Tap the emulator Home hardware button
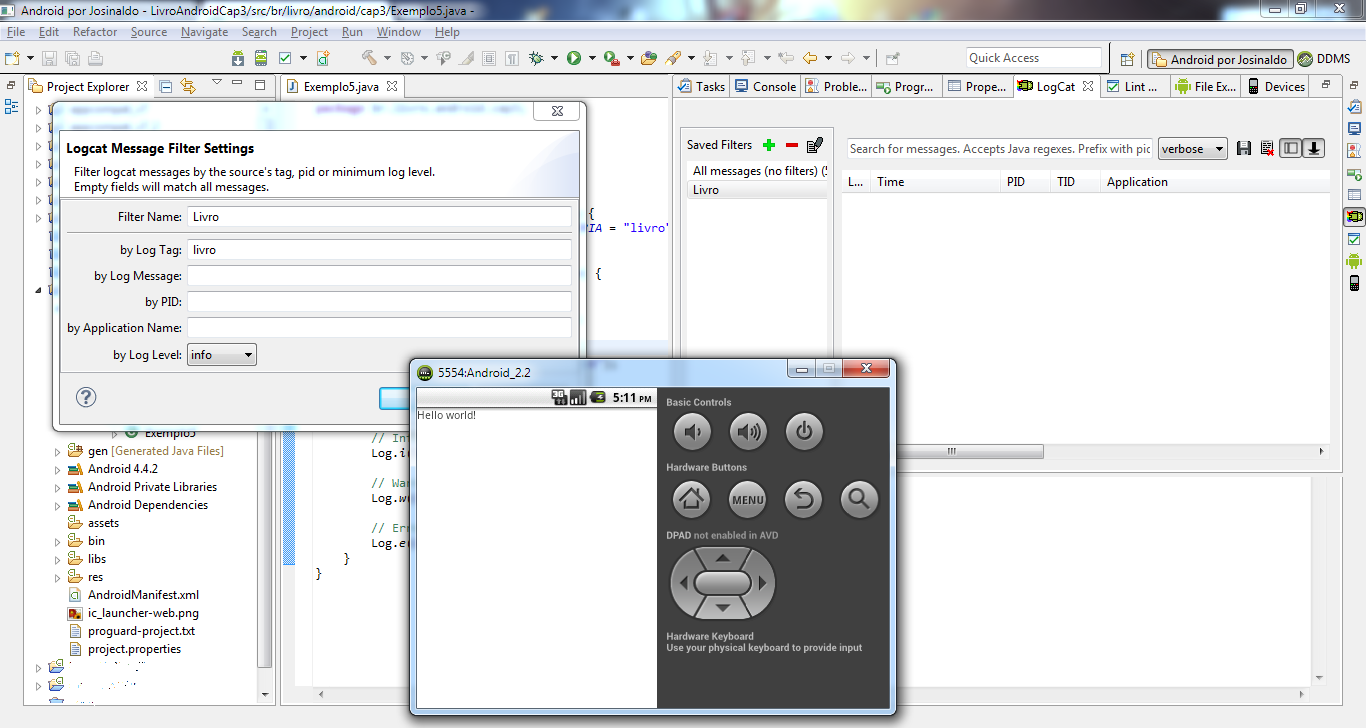Image resolution: width=1366 pixels, height=728 pixels. coord(692,498)
